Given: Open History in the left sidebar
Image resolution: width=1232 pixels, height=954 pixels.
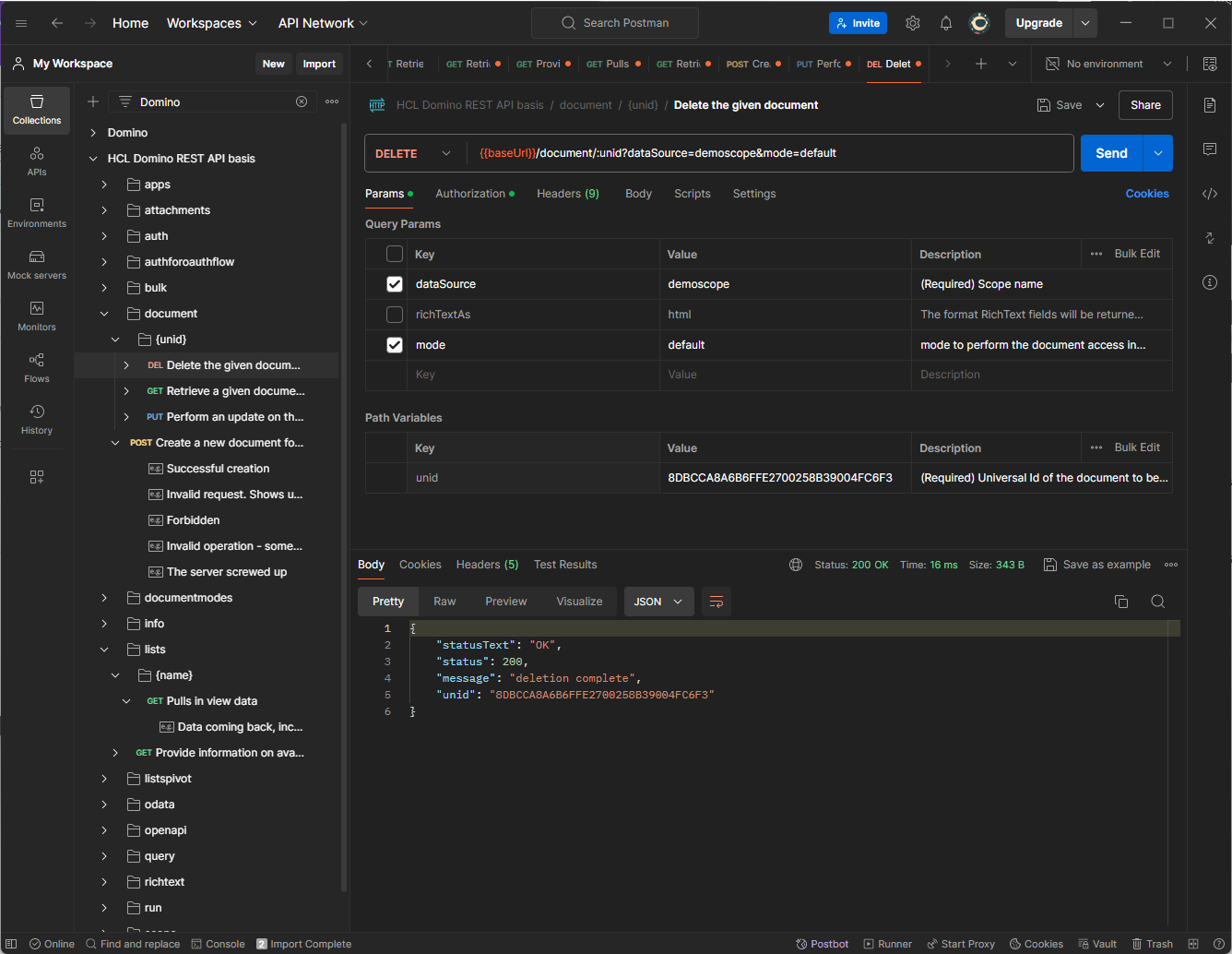Looking at the screenshot, I should pyautogui.click(x=37, y=419).
